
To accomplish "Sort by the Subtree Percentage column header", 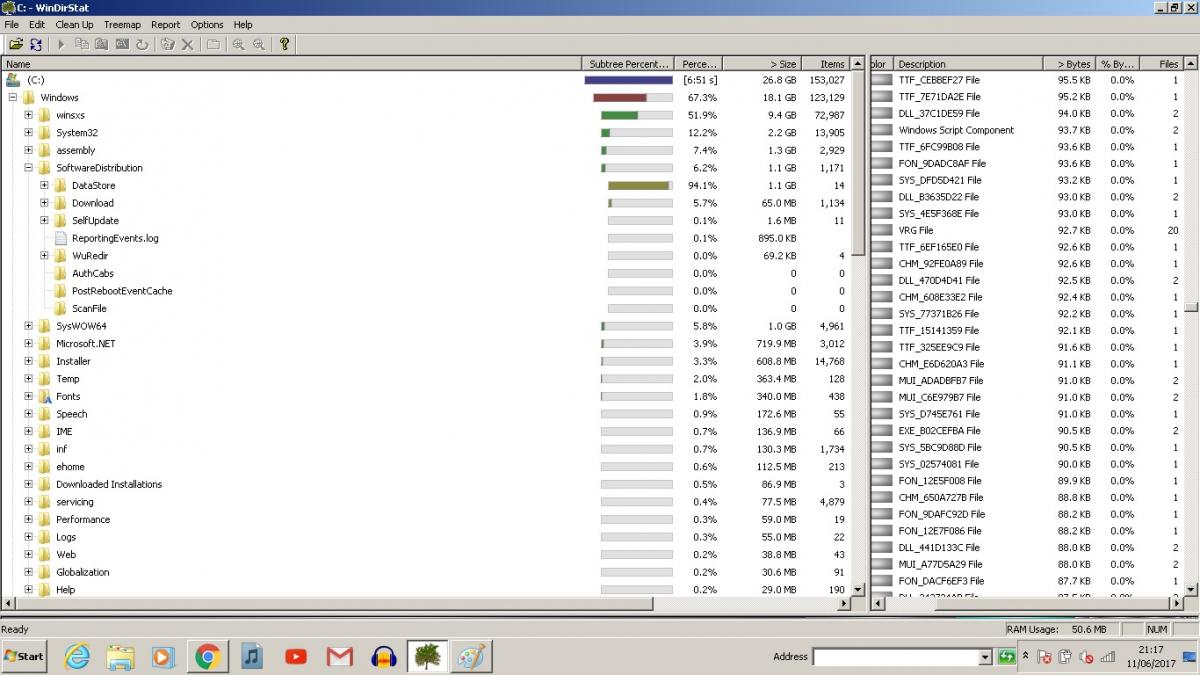I will (629, 64).
